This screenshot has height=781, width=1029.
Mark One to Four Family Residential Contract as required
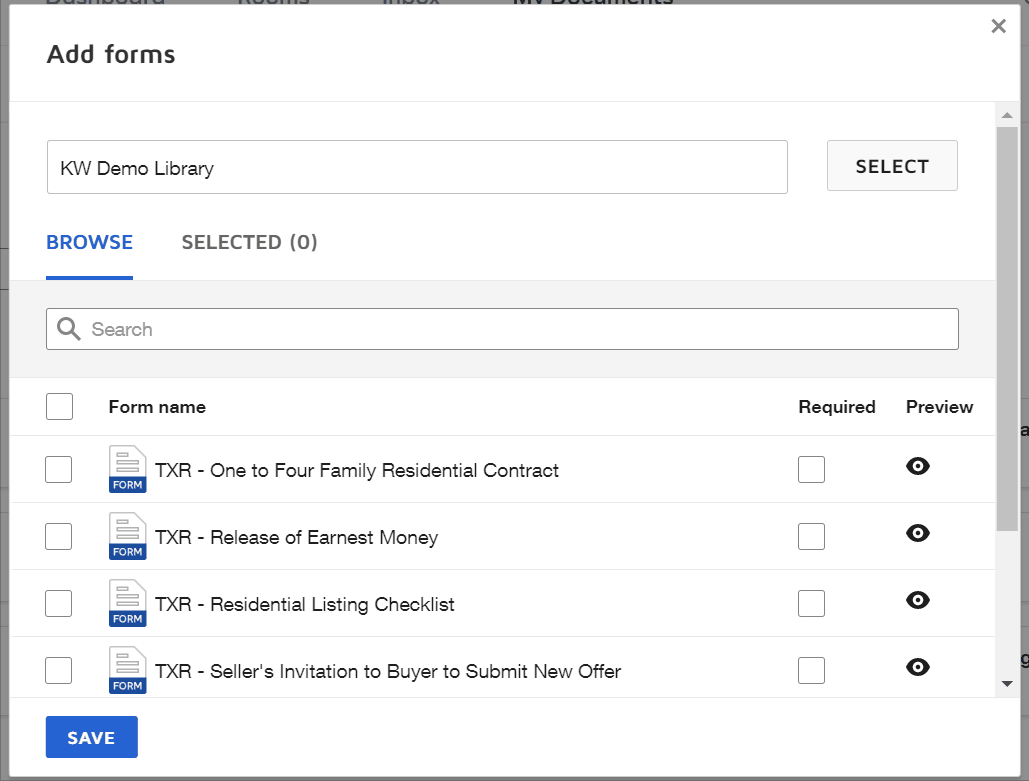click(x=811, y=469)
